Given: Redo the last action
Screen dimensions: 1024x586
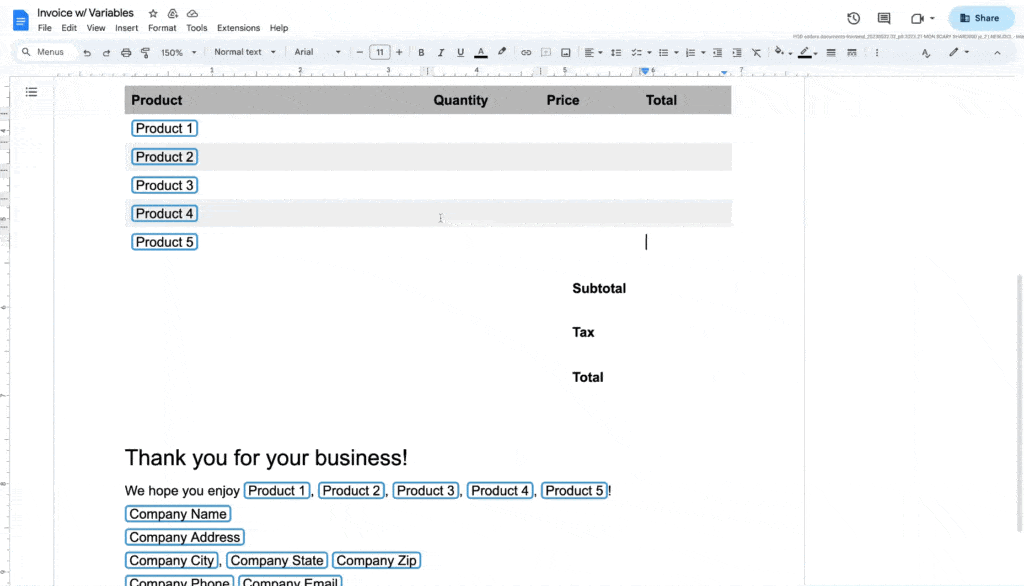Looking at the screenshot, I should click(106, 53).
